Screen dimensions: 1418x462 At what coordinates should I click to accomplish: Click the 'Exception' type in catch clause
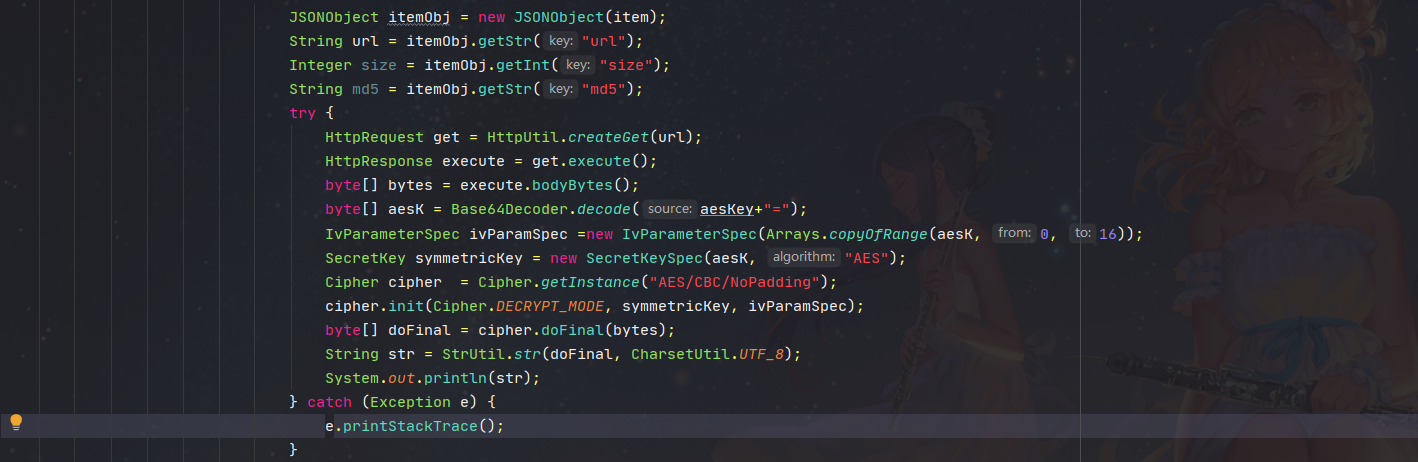pyautogui.click(x=410, y=401)
